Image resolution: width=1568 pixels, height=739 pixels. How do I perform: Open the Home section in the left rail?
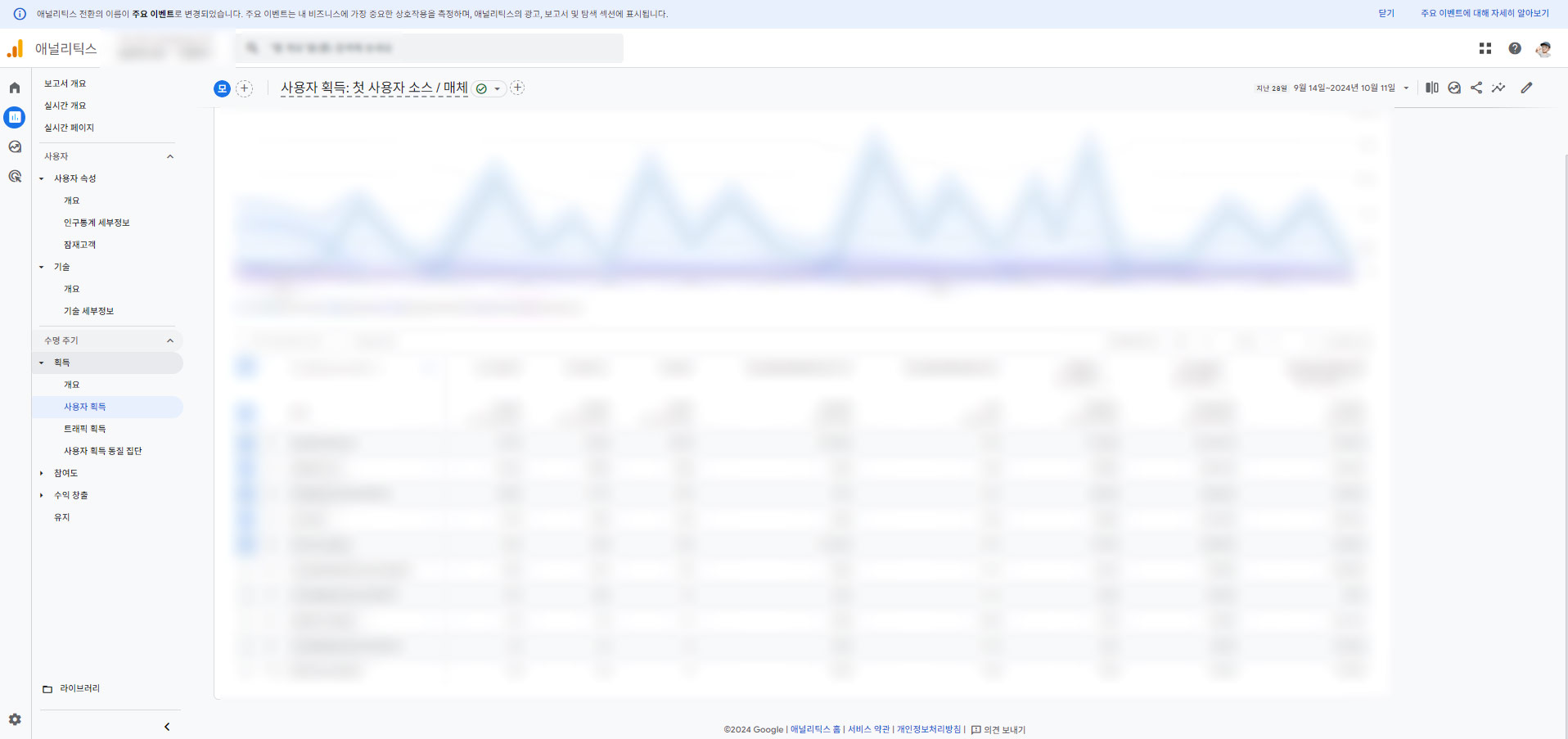(x=15, y=88)
